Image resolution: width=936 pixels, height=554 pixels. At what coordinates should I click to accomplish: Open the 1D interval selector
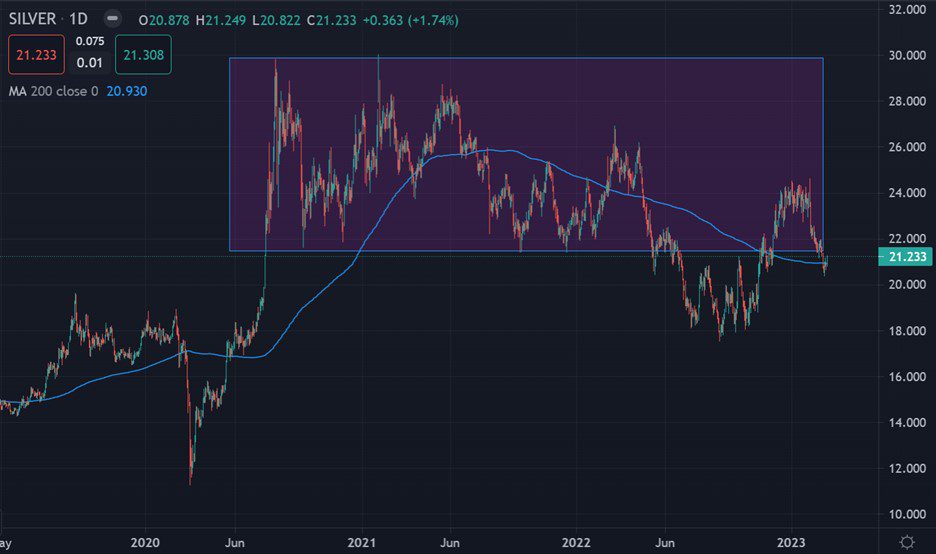78,19
